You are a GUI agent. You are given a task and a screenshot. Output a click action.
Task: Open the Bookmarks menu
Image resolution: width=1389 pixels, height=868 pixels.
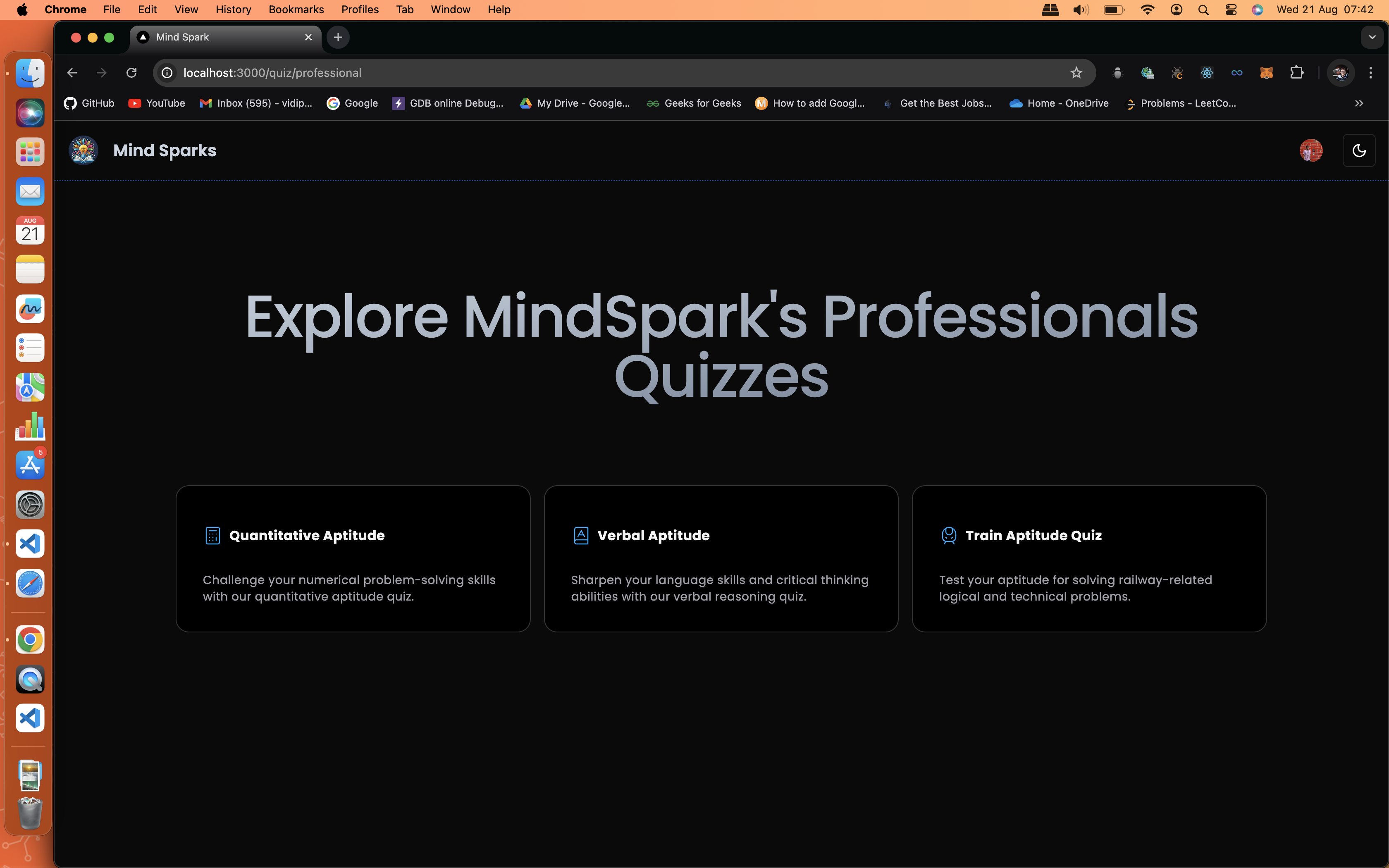pos(296,9)
